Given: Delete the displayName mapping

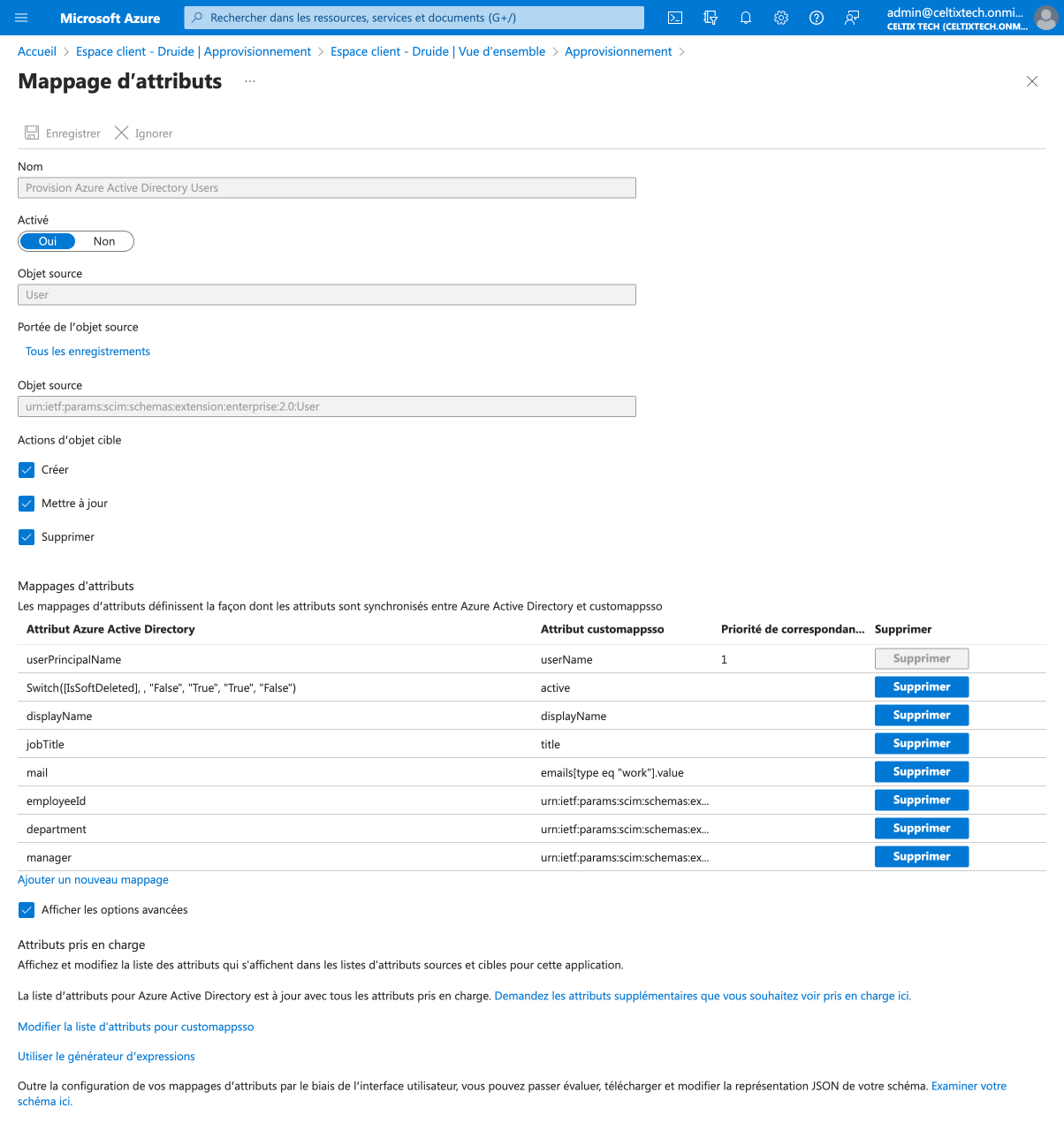Looking at the screenshot, I should coord(922,716).
